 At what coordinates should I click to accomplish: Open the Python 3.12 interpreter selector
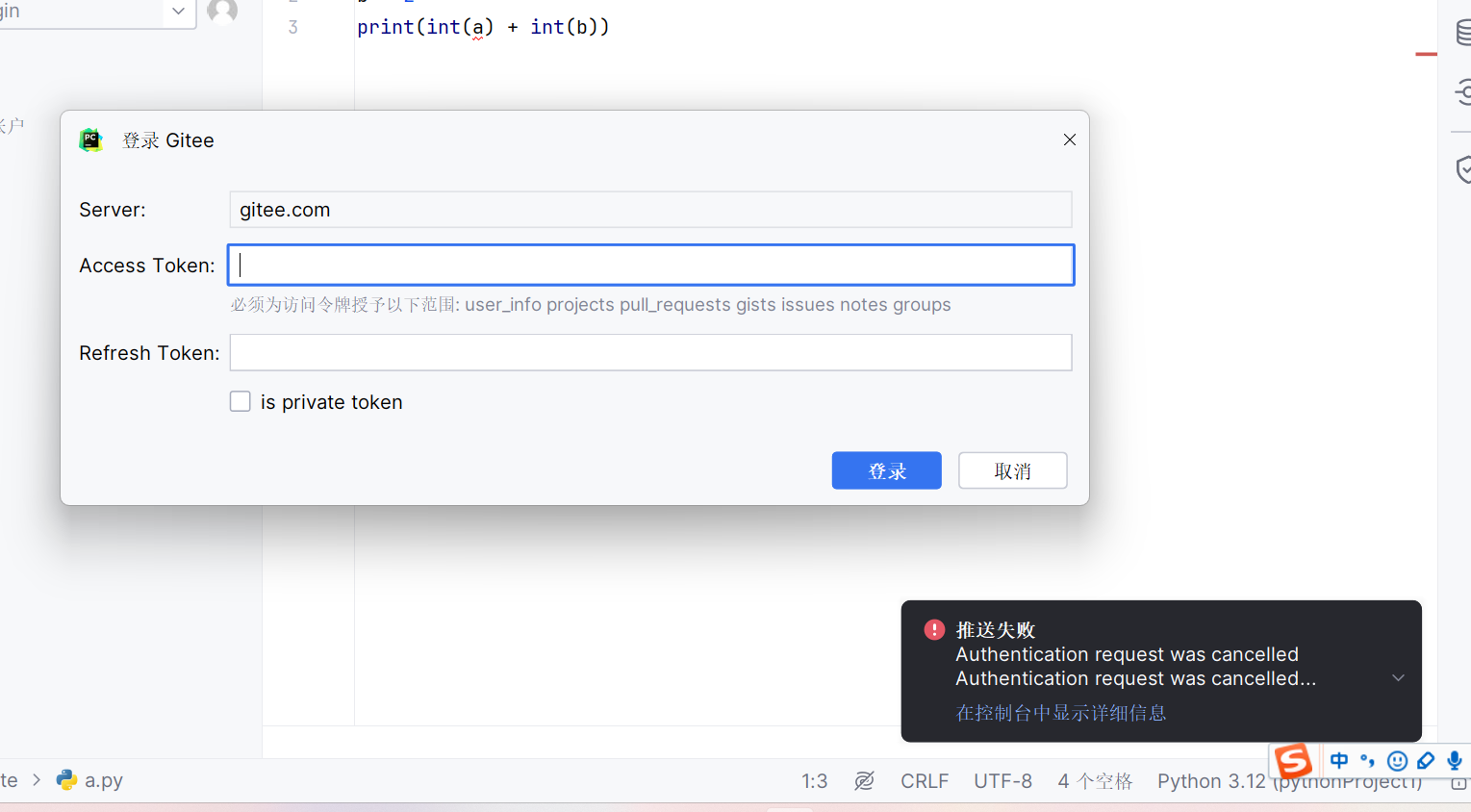1289,781
